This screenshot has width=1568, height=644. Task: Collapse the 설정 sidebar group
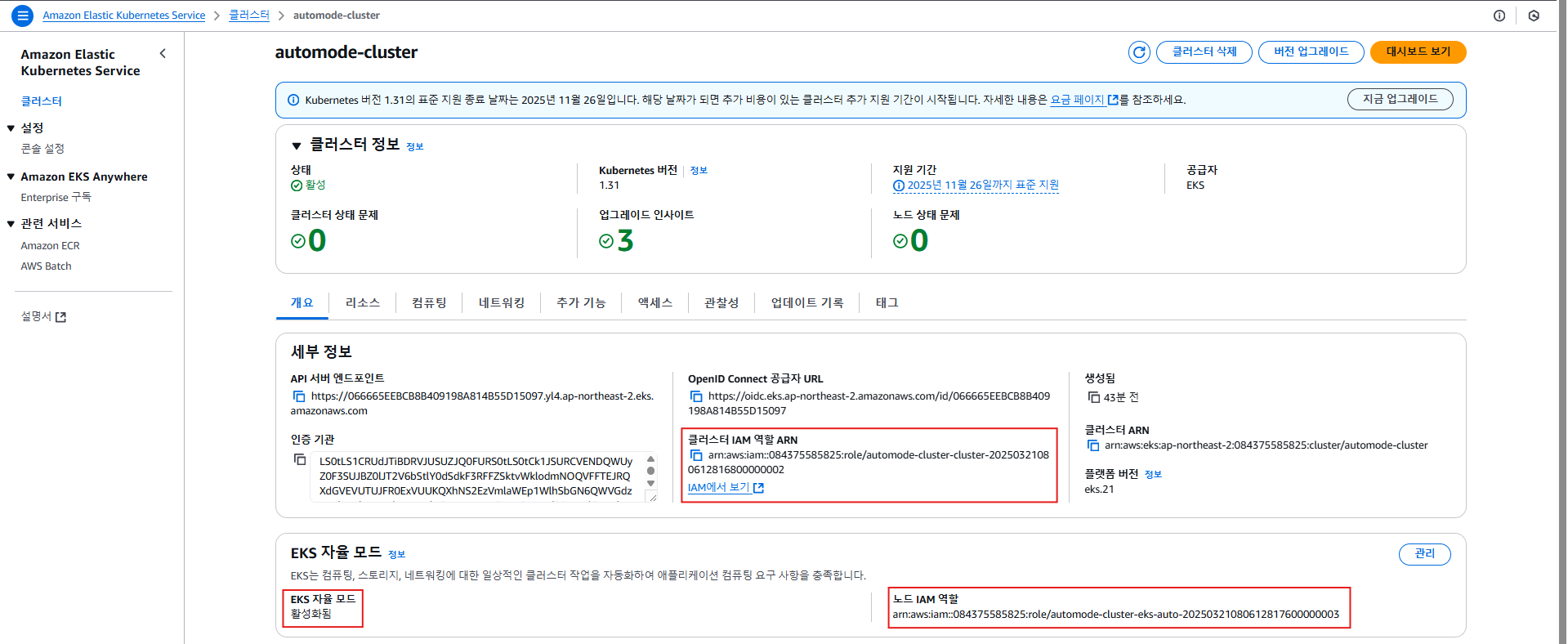click(11, 128)
